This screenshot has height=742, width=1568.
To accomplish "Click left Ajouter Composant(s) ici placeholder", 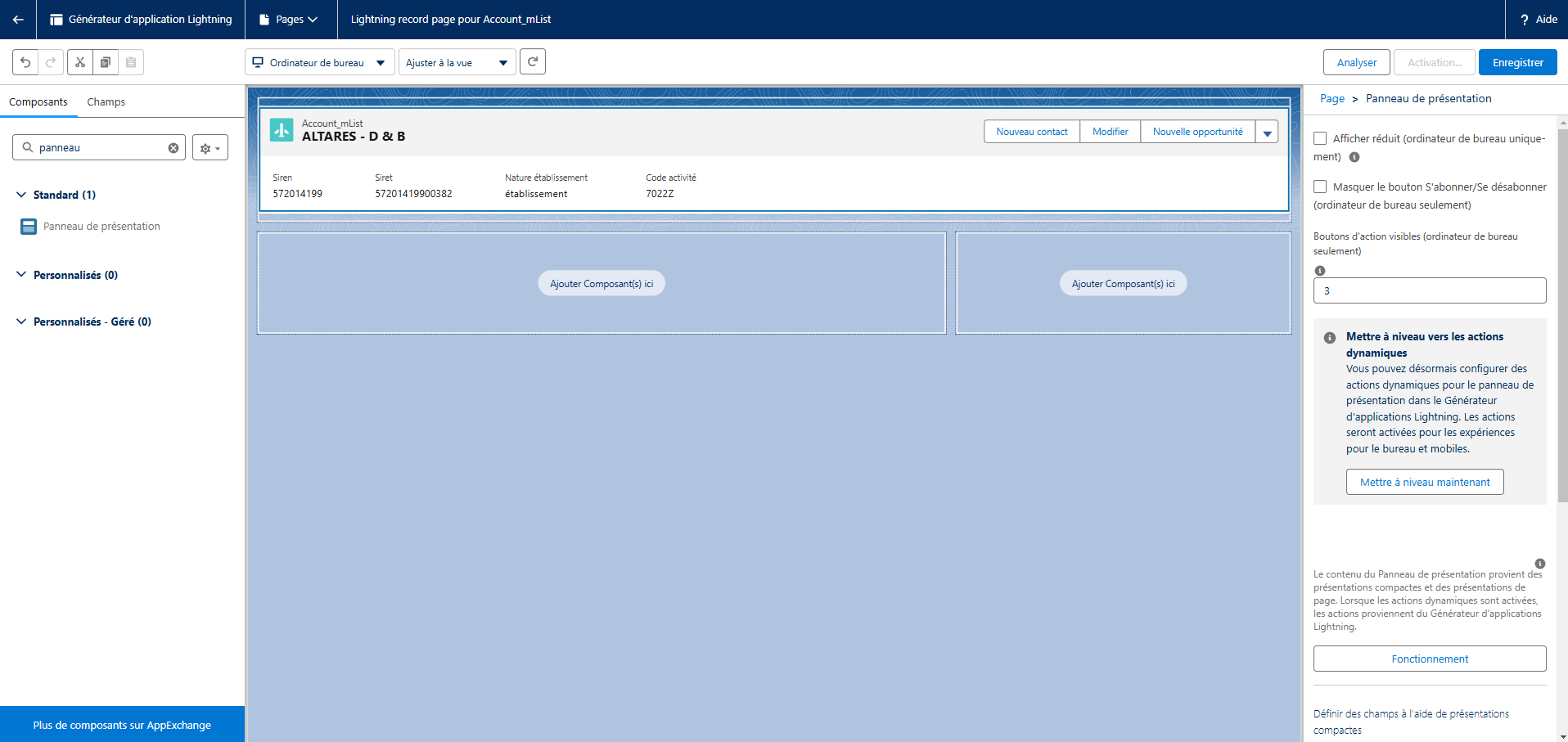I will (602, 283).
